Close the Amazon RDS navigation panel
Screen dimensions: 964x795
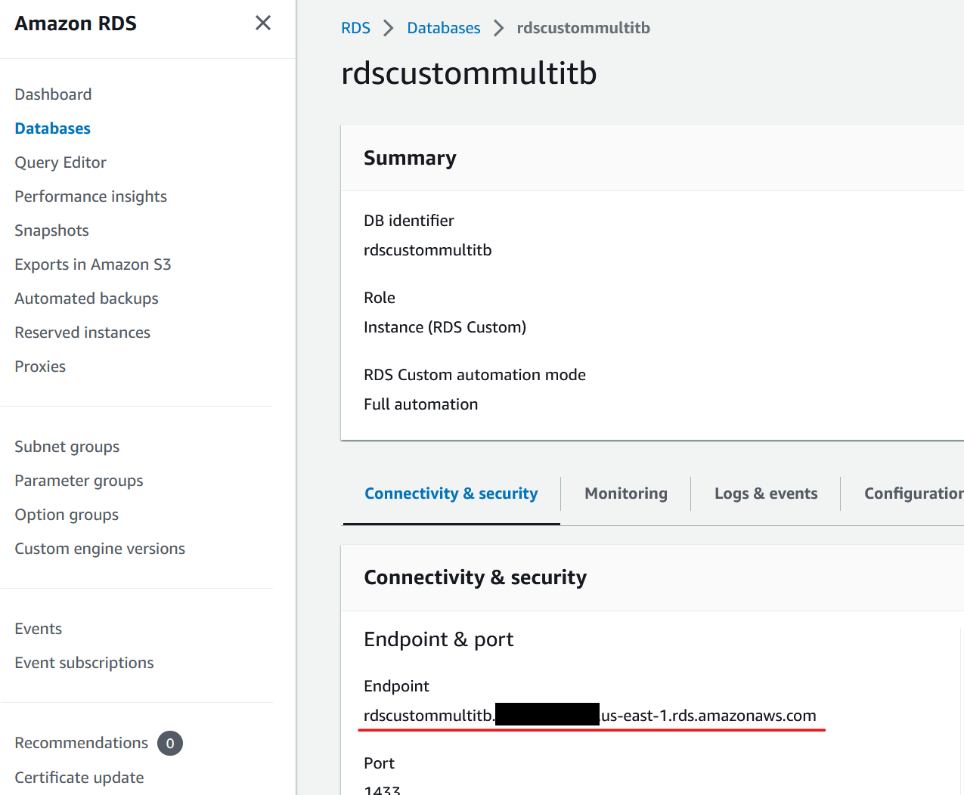click(263, 23)
